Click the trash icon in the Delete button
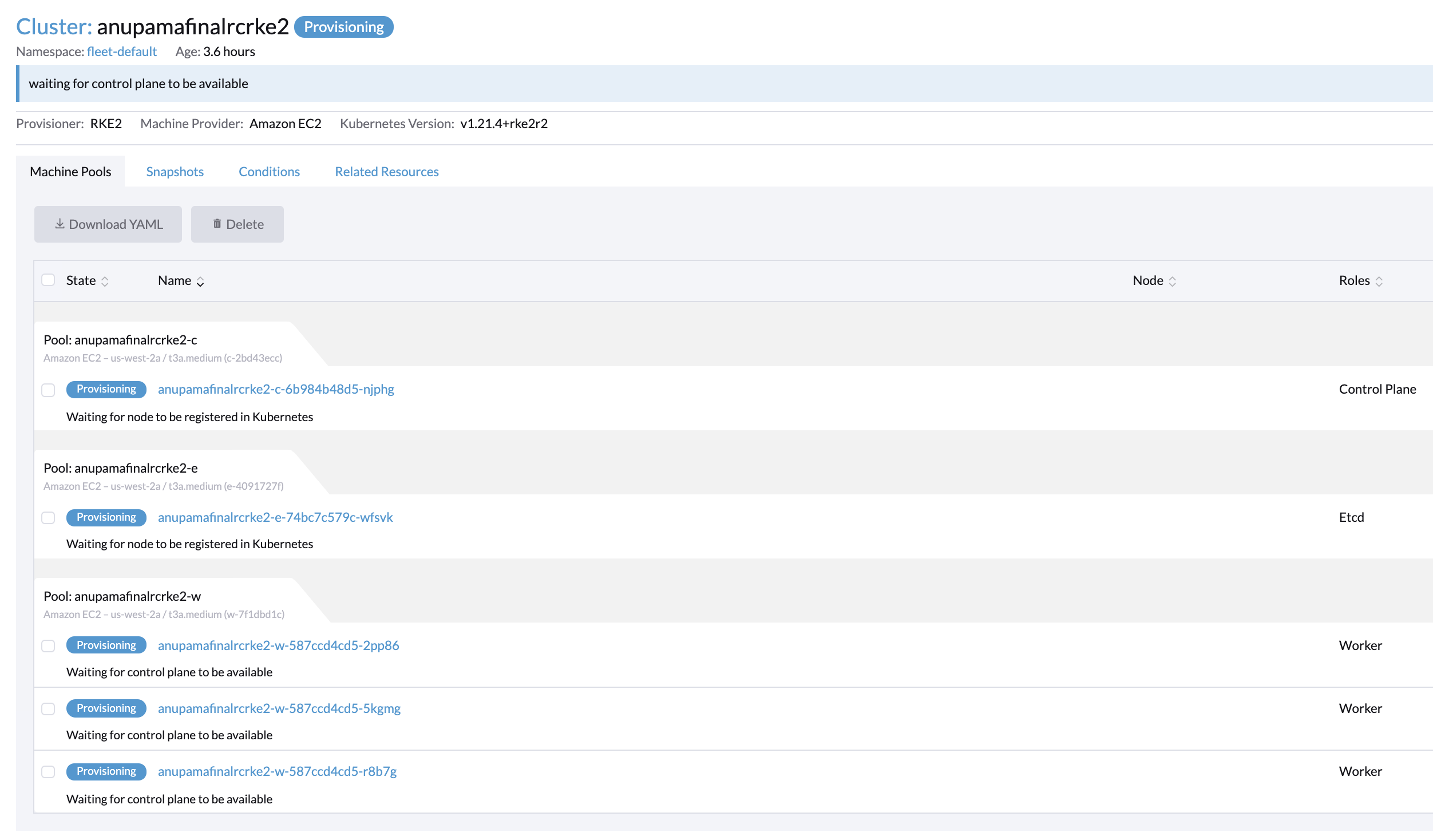The image size is (1433, 840). click(217, 224)
